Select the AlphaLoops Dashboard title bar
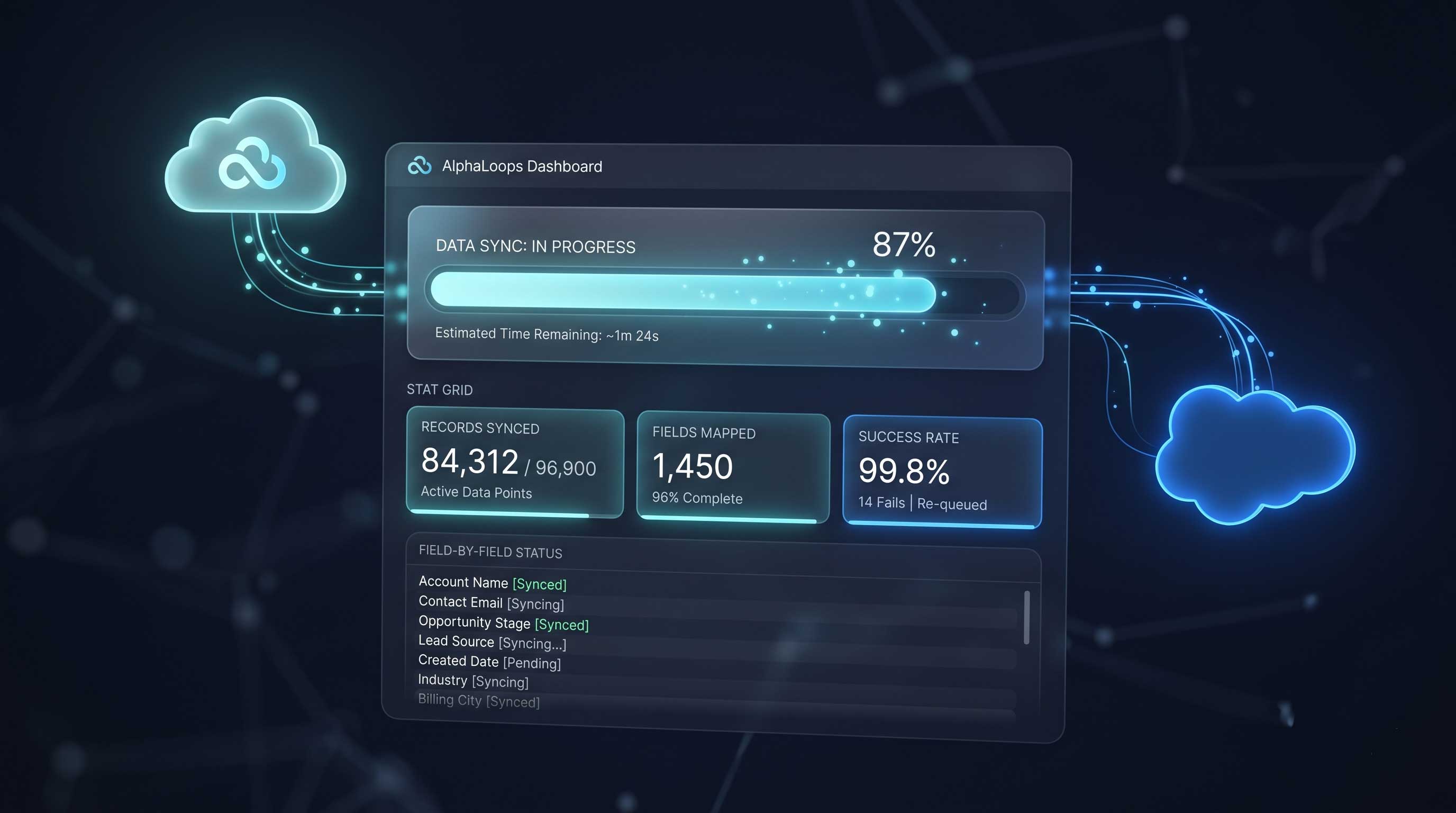The height and width of the screenshot is (813, 1456). point(523,166)
